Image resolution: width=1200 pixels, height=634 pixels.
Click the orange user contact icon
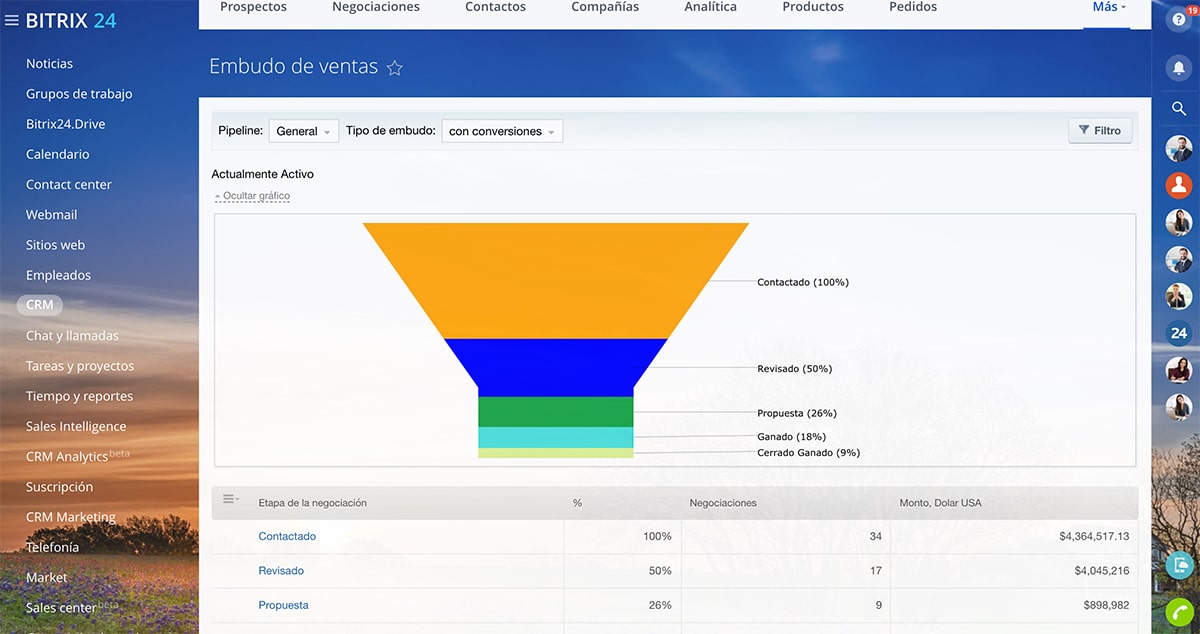click(x=1178, y=185)
